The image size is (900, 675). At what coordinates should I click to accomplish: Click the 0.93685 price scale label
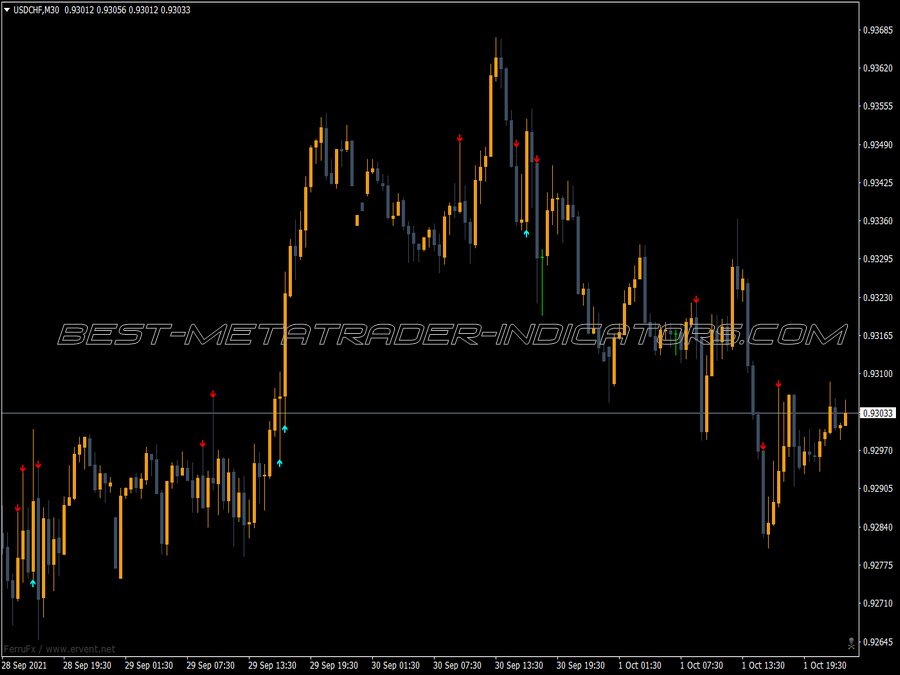[x=878, y=30]
